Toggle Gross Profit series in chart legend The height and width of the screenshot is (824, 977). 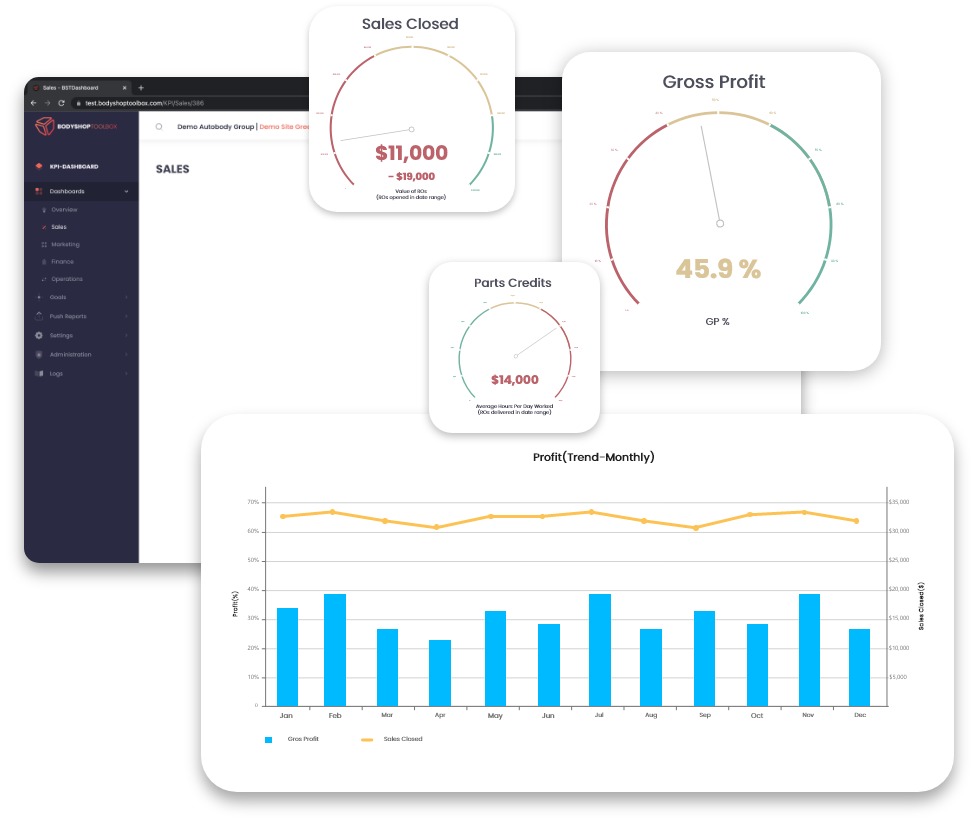(x=268, y=739)
